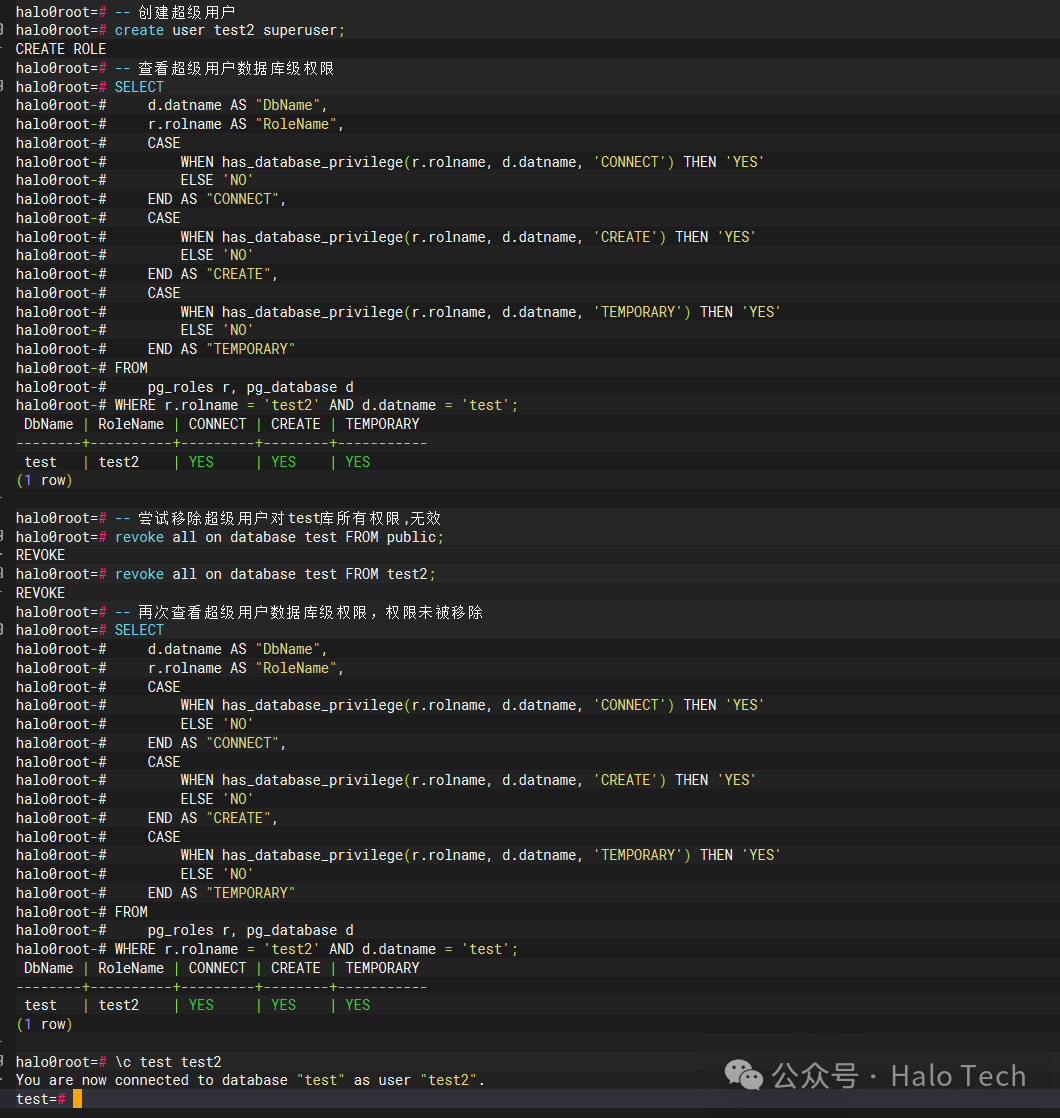Click YES under CREATE in the first result table
This screenshot has height=1118, width=1060.
click(283, 462)
